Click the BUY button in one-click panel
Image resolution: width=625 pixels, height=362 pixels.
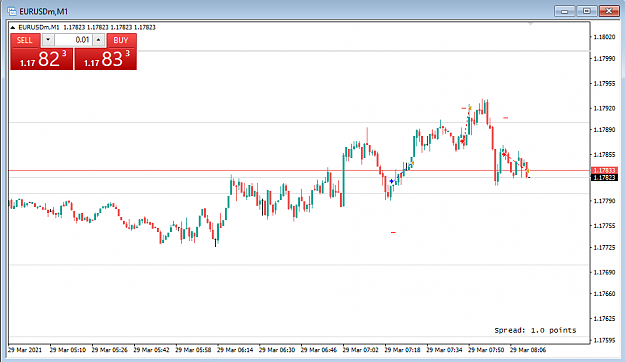[x=122, y=40]
